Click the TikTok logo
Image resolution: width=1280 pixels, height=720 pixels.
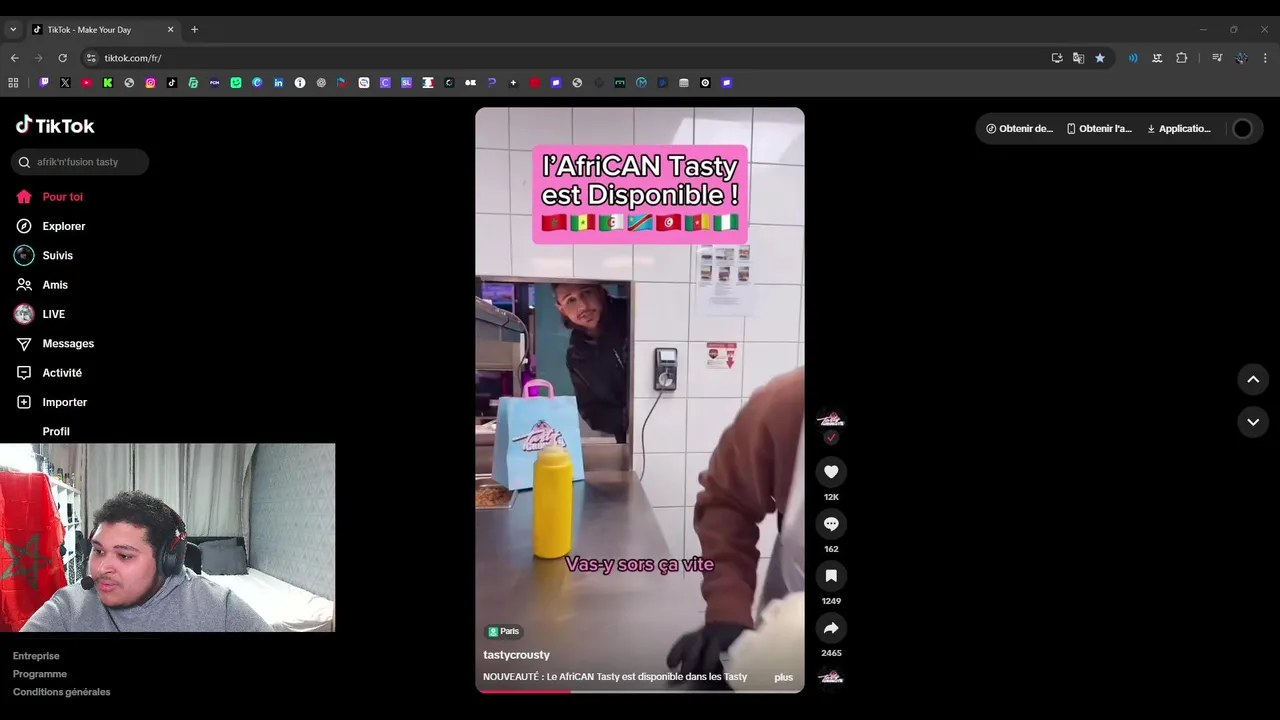[x=55, y=125]
